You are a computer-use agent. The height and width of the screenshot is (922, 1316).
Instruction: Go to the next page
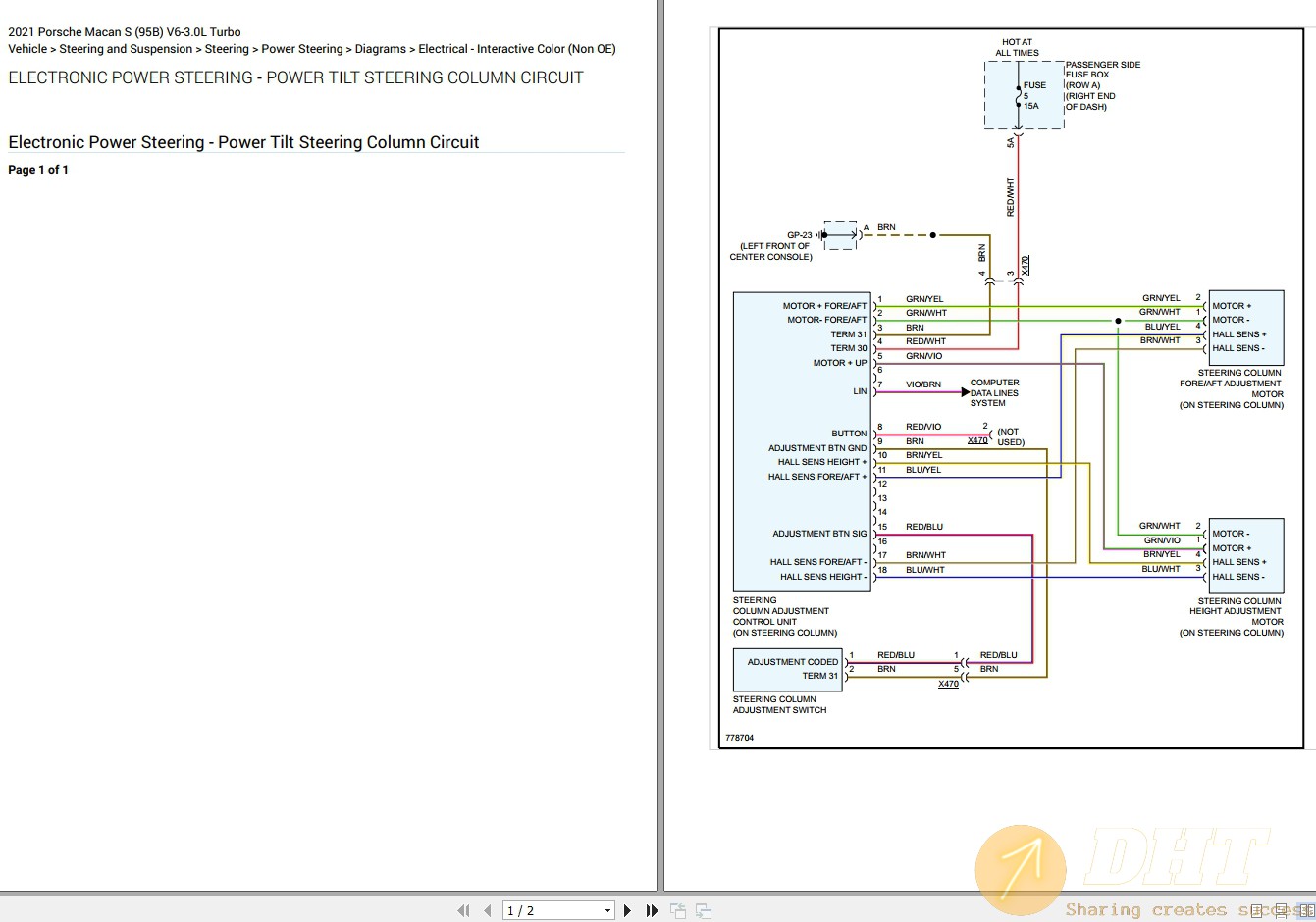627,911
